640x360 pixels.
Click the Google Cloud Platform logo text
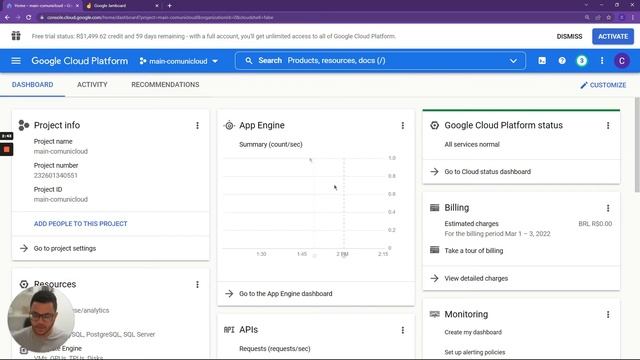80,61
